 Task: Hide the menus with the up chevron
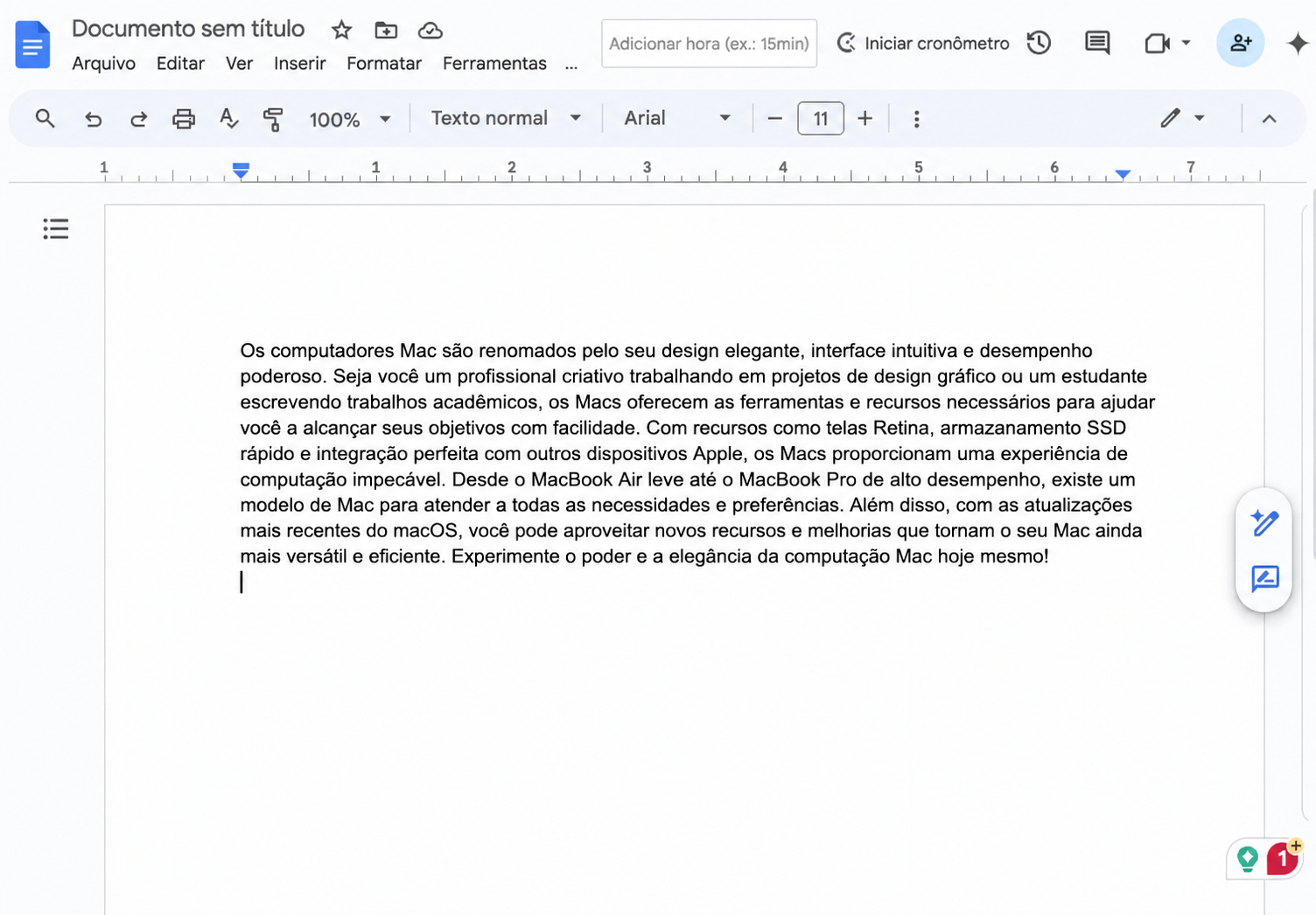pos(1269,119)
